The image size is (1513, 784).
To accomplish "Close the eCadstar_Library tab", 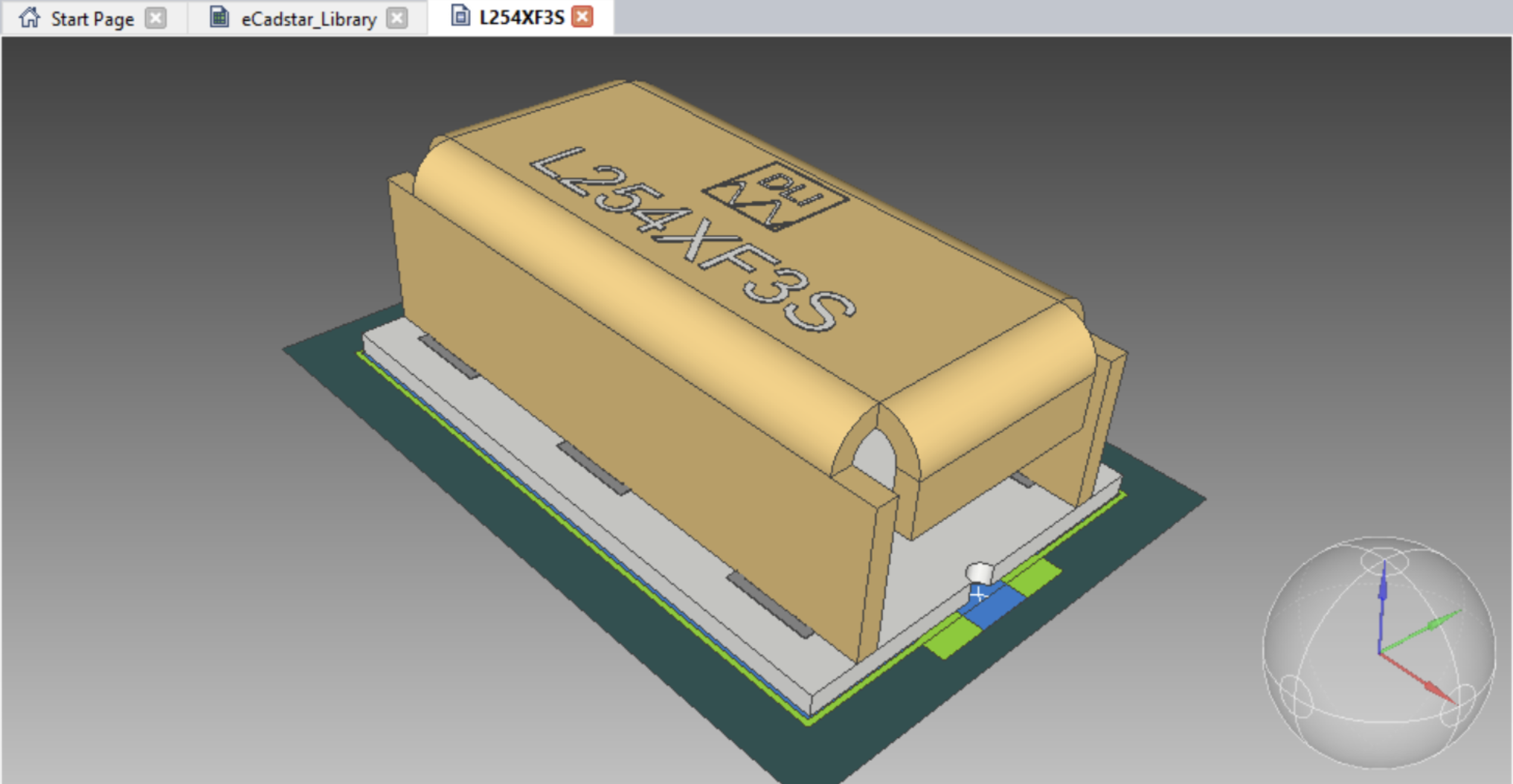I will (398, 18).
